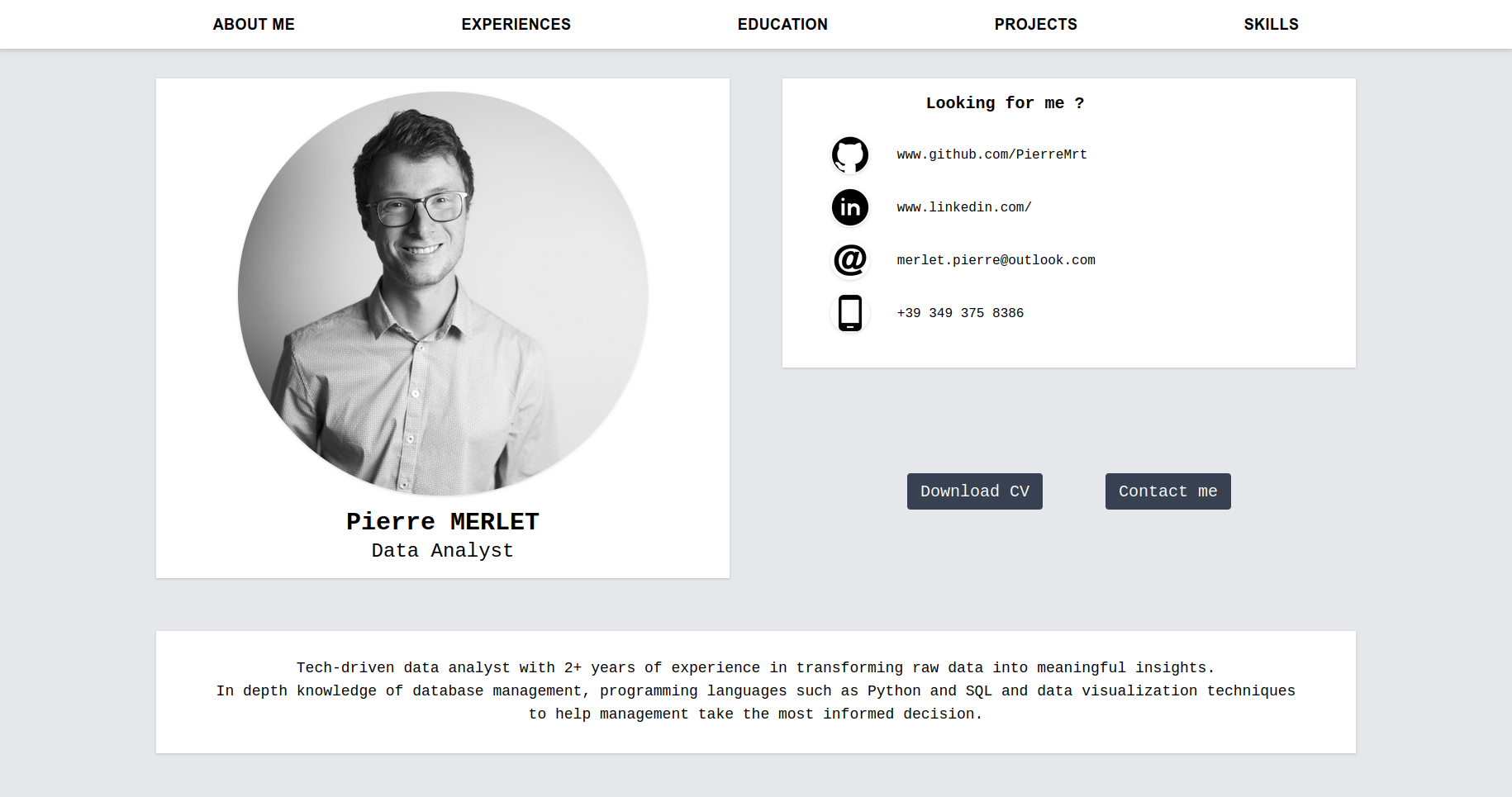
Task: Click the mobile phone icon
Action: pos(849,314)
